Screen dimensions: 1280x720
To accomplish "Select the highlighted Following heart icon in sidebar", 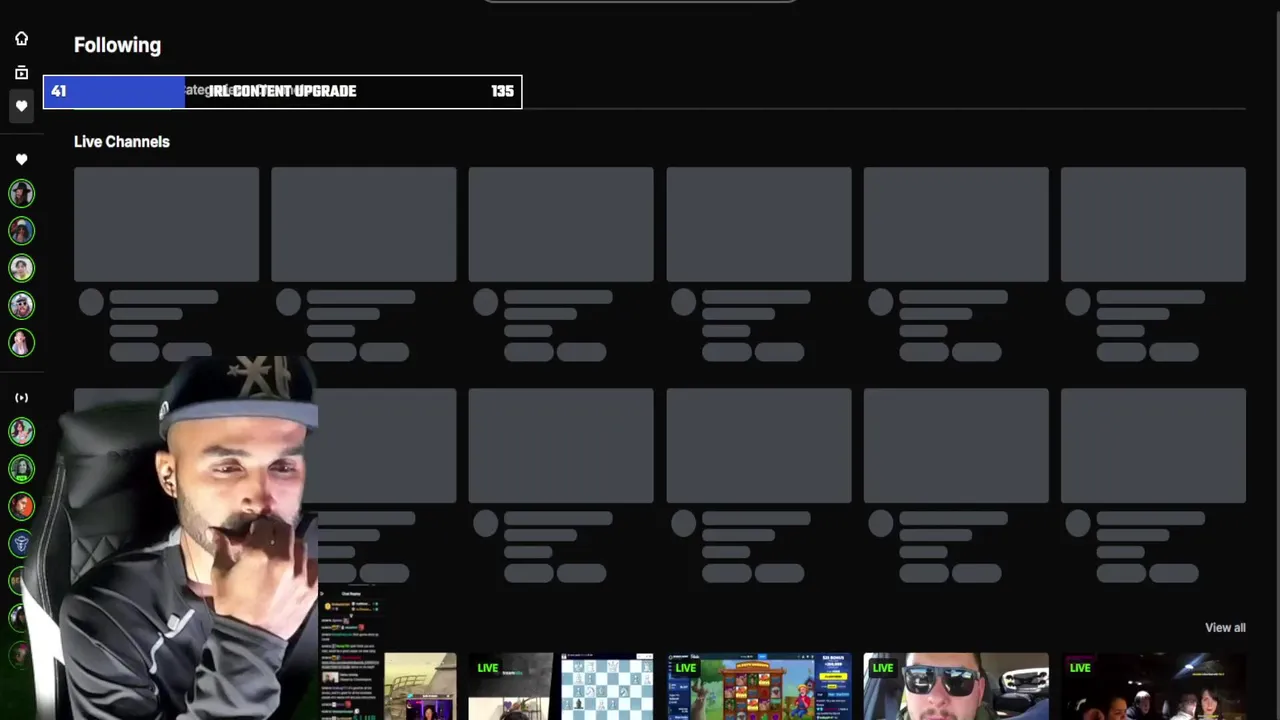I will click(x=21, y=106).
